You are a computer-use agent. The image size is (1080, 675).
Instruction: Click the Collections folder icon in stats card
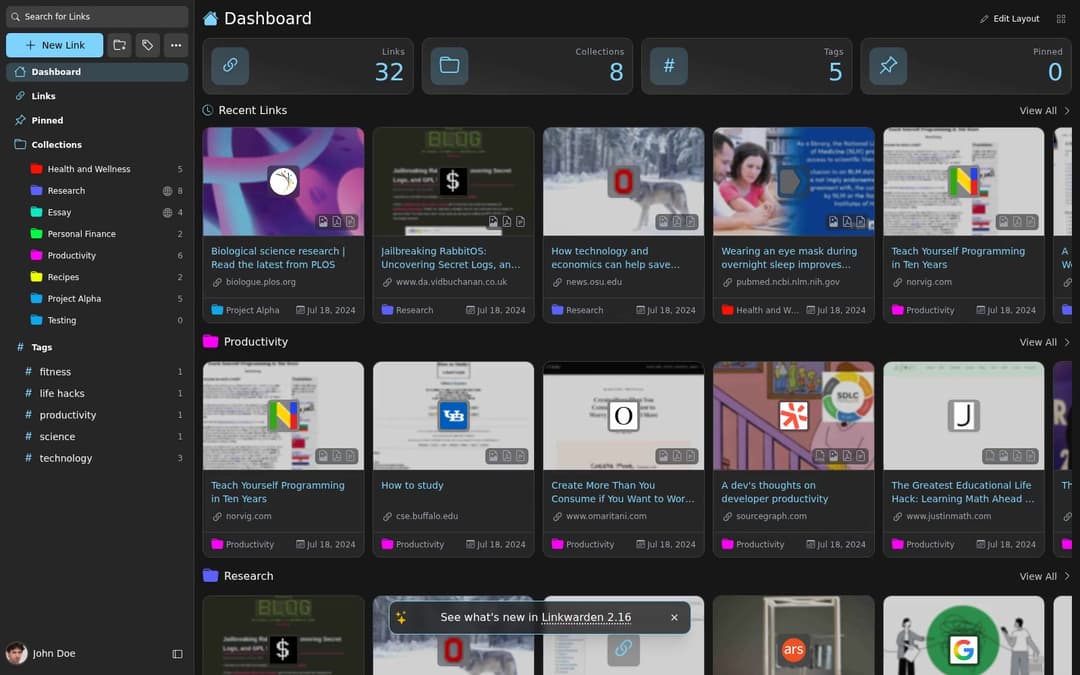[449, 65]
